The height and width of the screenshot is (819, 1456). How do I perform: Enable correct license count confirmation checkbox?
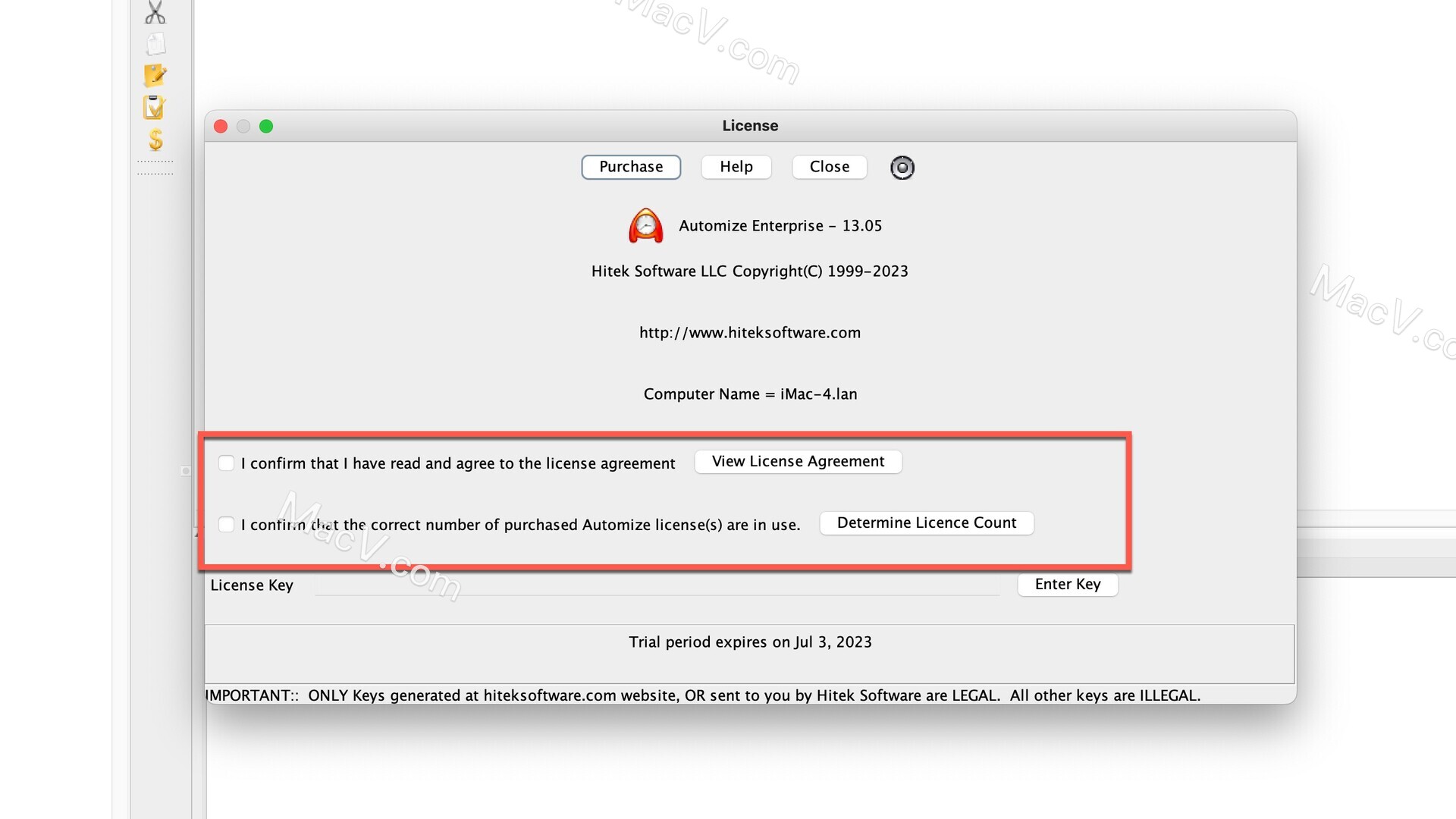pyautogui.click(x=225, y=523)
